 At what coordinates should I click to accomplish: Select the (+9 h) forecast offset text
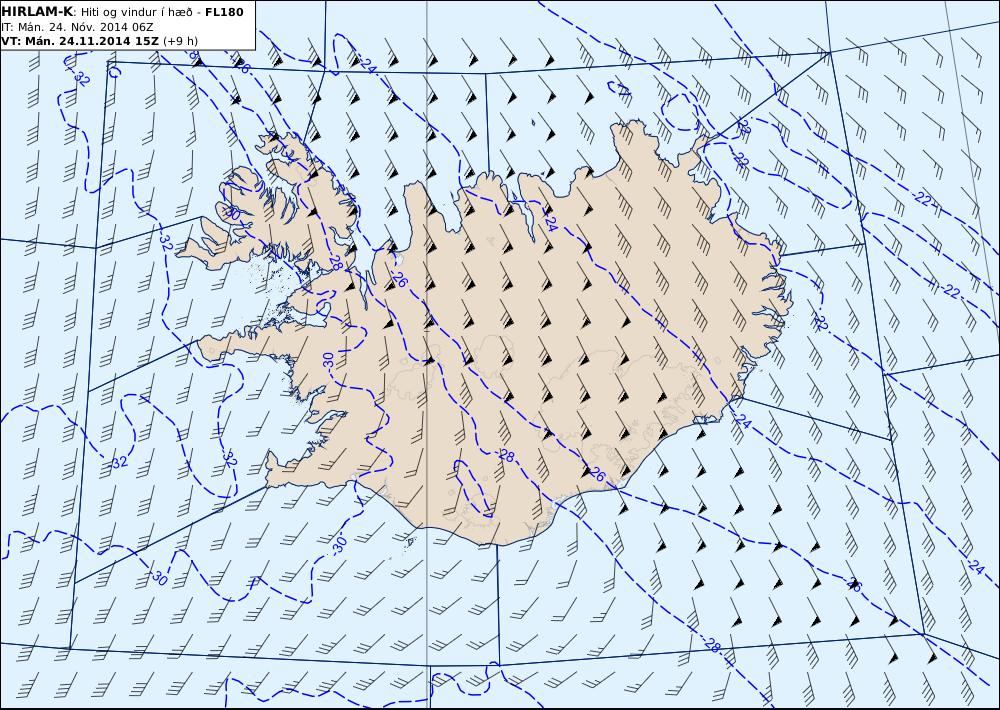coord(180,41)
